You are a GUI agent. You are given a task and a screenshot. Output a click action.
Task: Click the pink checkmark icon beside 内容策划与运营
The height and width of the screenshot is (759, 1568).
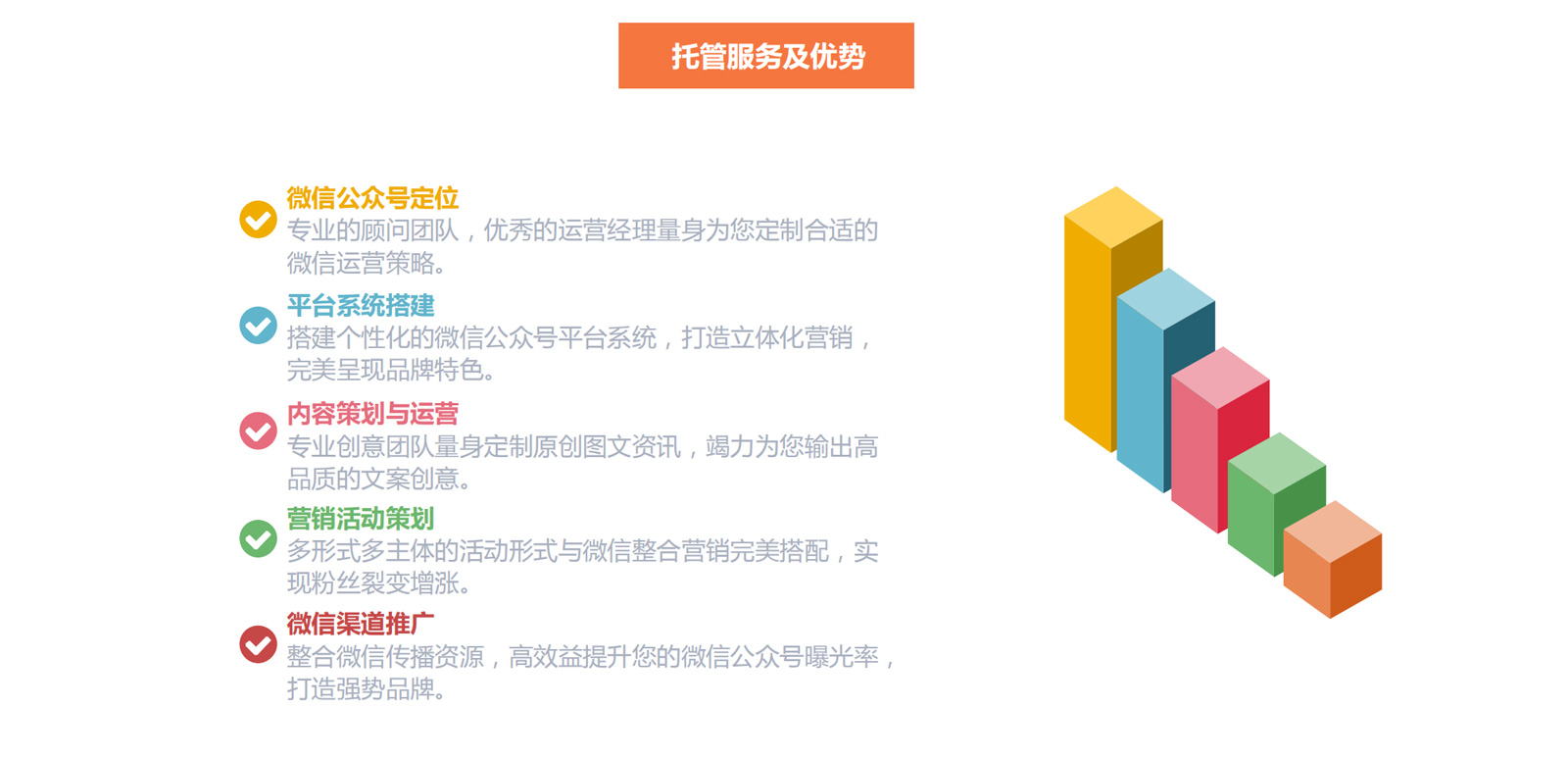(x=258, y=430)
